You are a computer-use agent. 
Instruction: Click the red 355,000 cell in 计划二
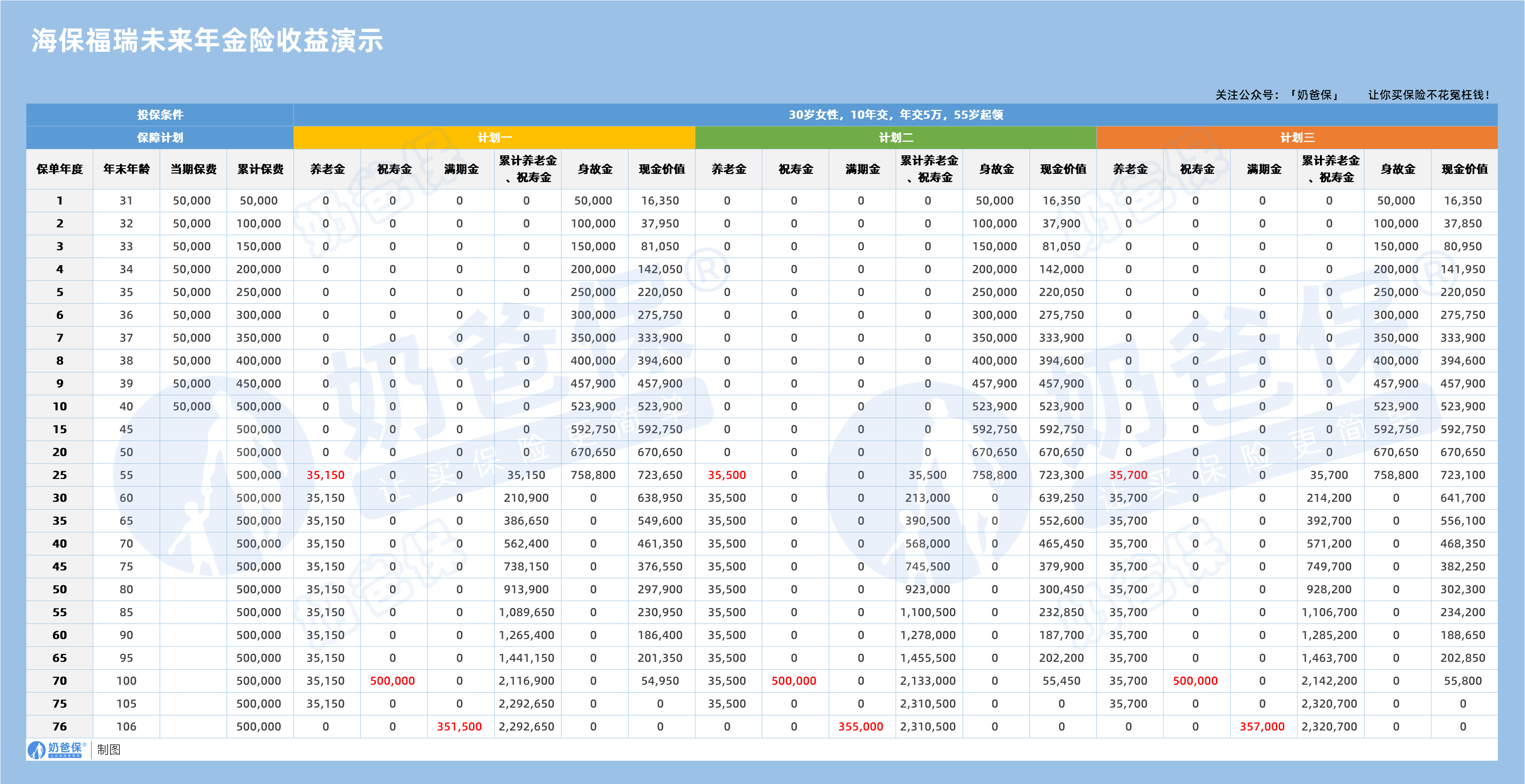click(861, 727)
